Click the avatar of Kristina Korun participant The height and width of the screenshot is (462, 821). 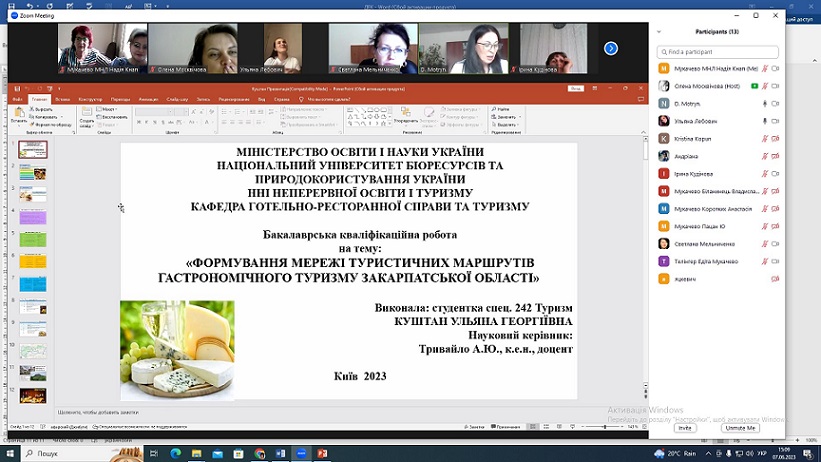coord(663,138)
